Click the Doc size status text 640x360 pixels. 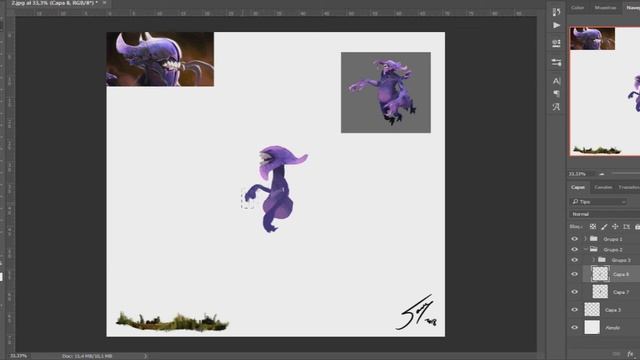point(87,356)
